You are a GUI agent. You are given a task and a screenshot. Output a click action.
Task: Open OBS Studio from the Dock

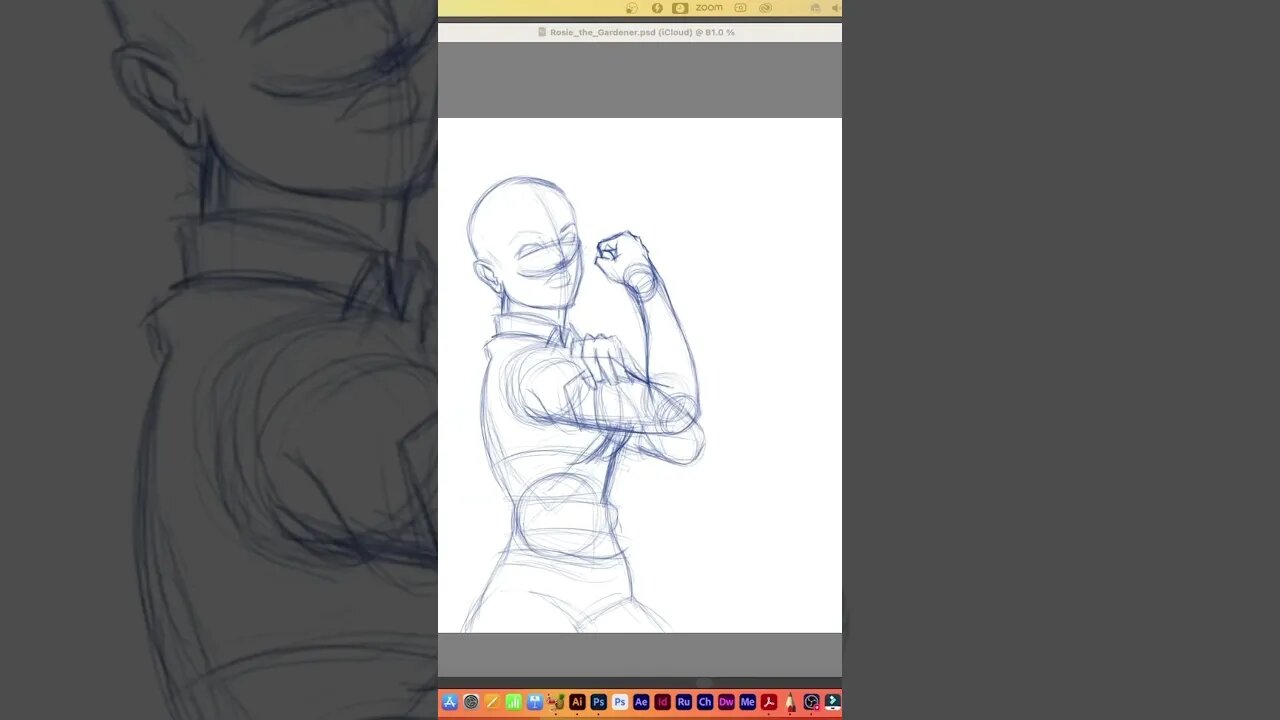pos(812,702)
